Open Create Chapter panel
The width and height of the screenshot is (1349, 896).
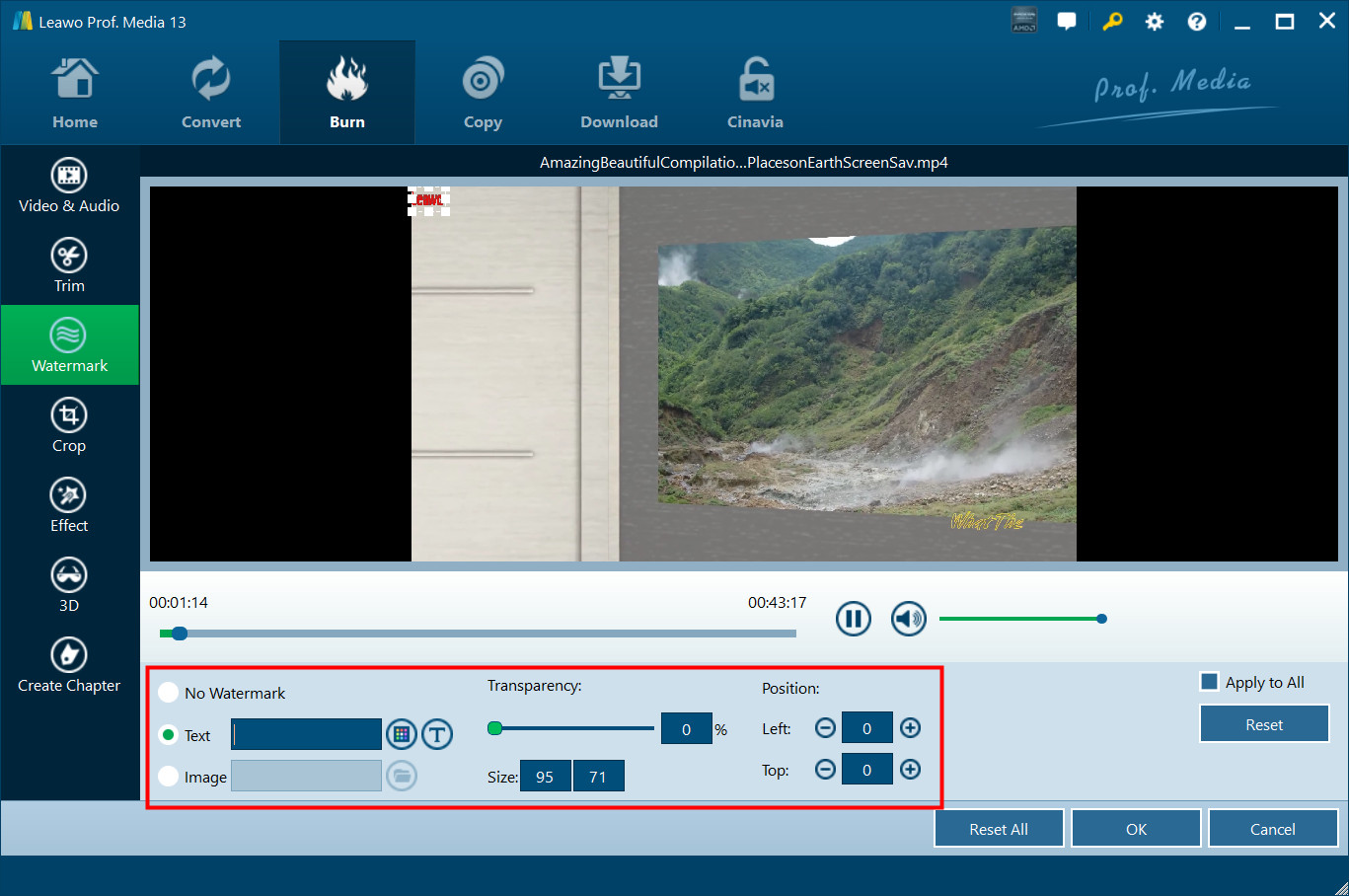[69, 665]
